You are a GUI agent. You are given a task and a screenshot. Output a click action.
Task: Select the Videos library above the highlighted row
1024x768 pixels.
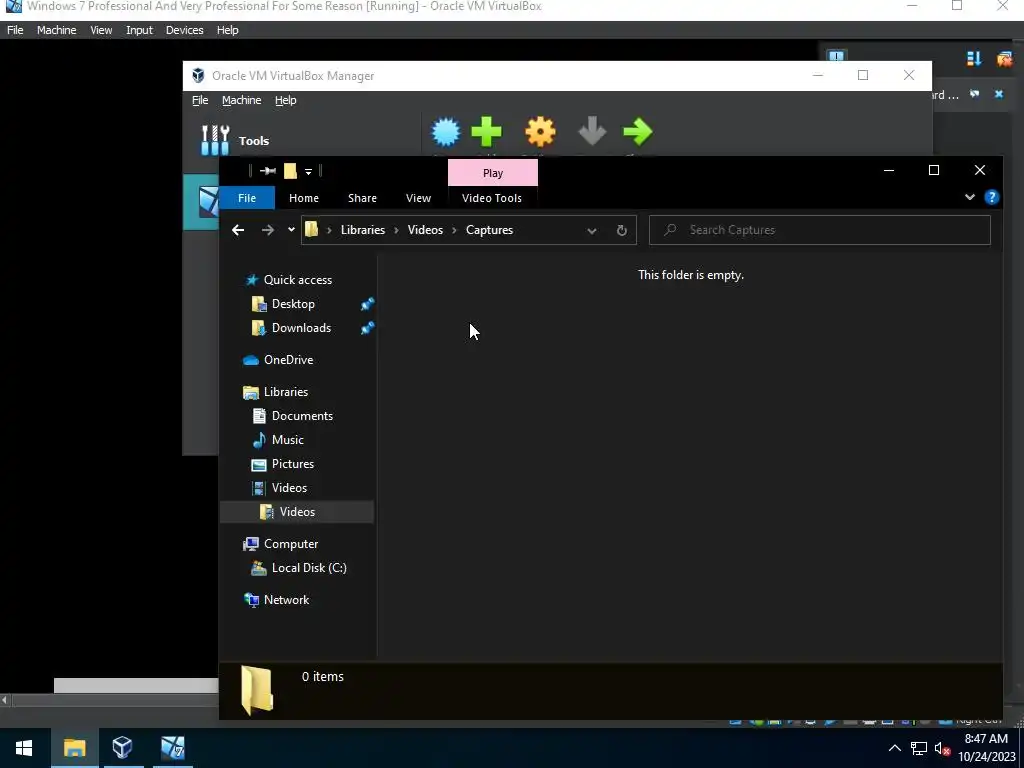(x=289, y=488)
